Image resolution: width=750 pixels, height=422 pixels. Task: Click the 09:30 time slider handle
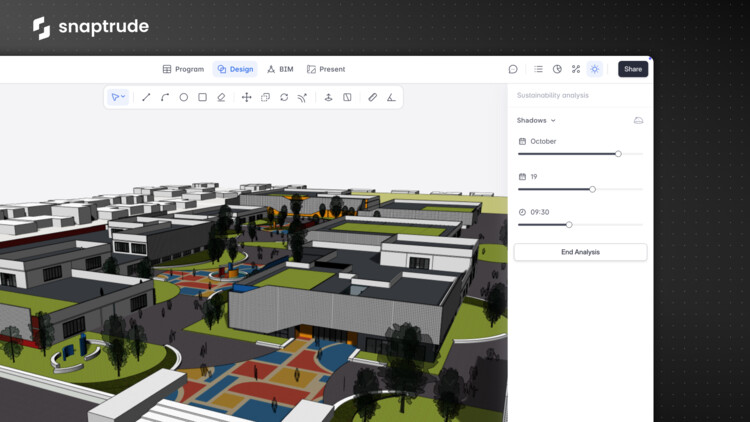click(569, 225)
